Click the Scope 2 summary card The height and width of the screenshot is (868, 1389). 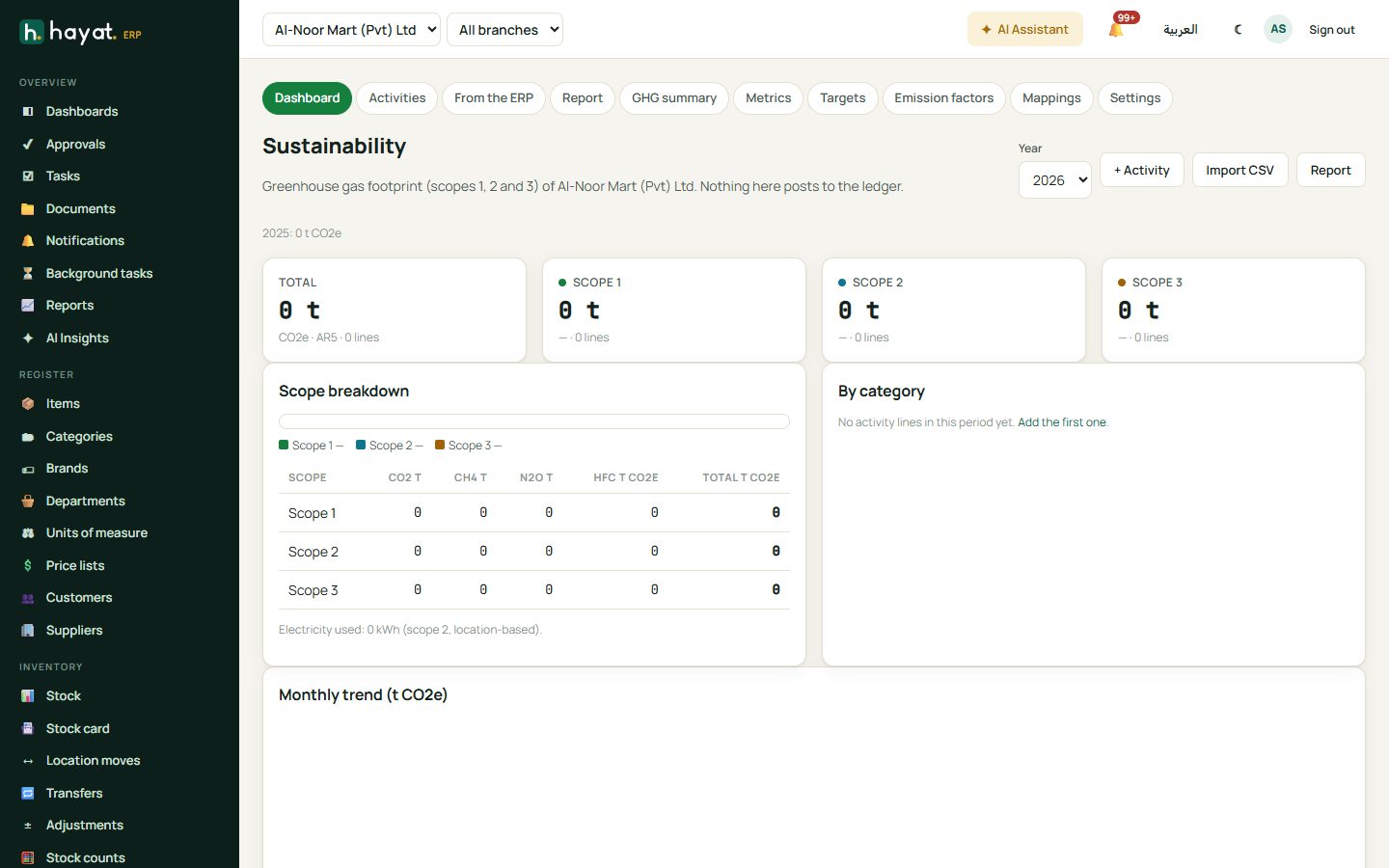pos(954,310)
